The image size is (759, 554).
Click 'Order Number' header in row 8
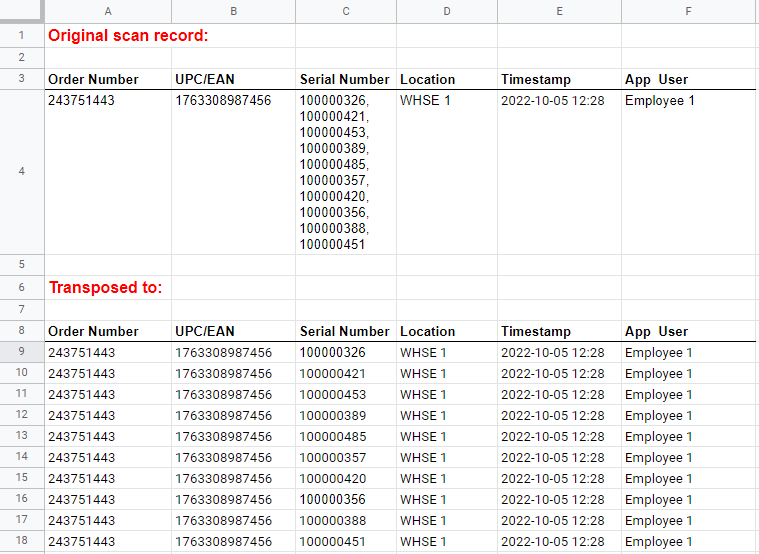(93, 331)
